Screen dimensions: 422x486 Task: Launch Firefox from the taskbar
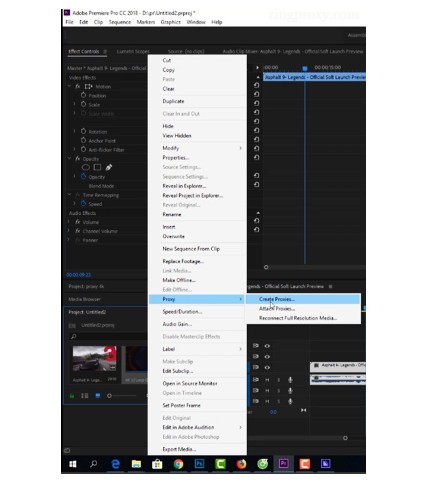[x=241, y=464]
